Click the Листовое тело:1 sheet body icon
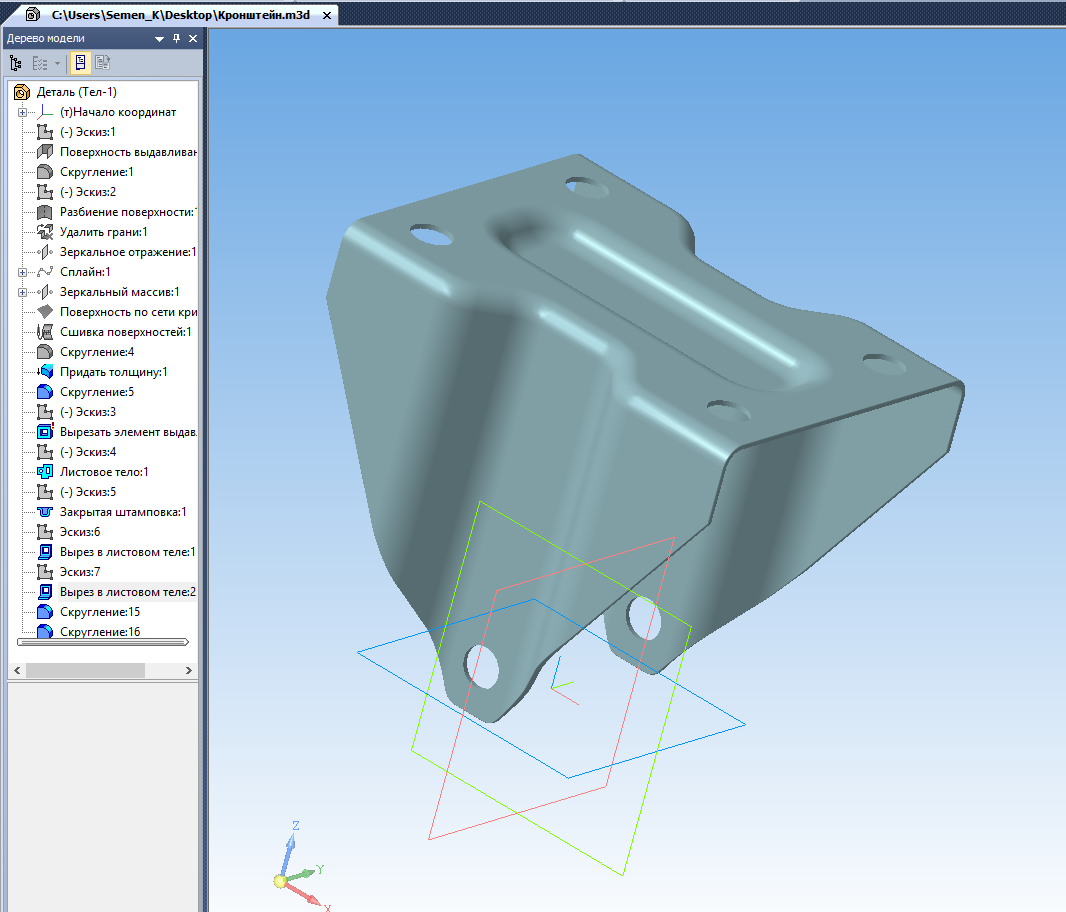The width and height of the screenshot is (1066, 912). coord(45,472)
